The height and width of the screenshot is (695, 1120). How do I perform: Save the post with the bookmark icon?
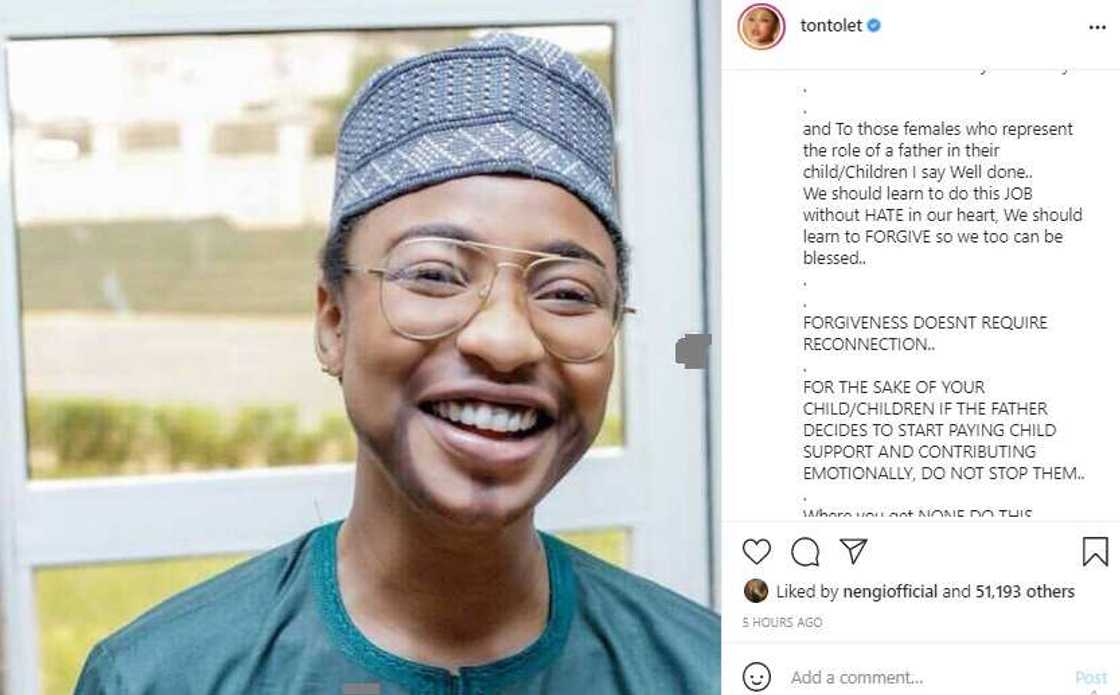point(1095,552)
